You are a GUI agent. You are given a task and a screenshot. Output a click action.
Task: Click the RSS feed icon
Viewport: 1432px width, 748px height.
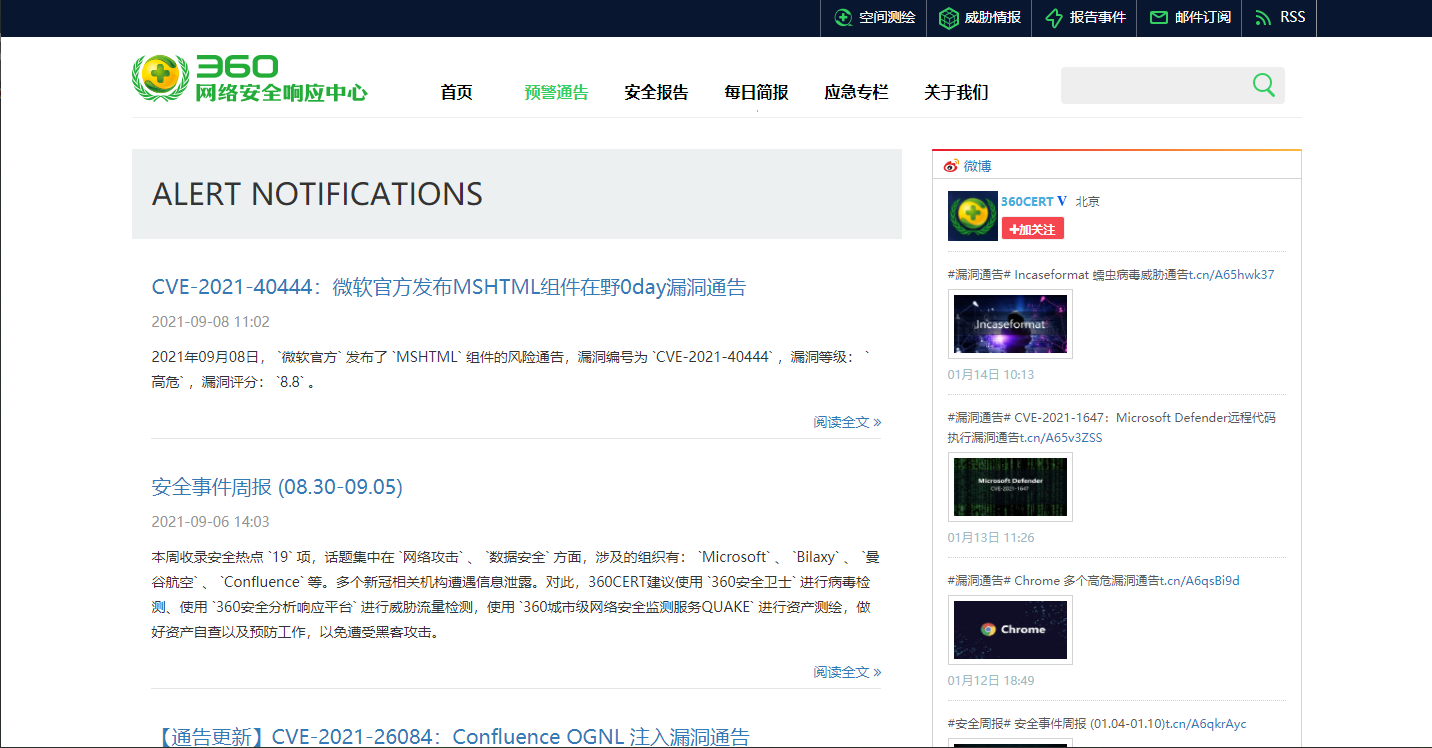pos(1263,17)
